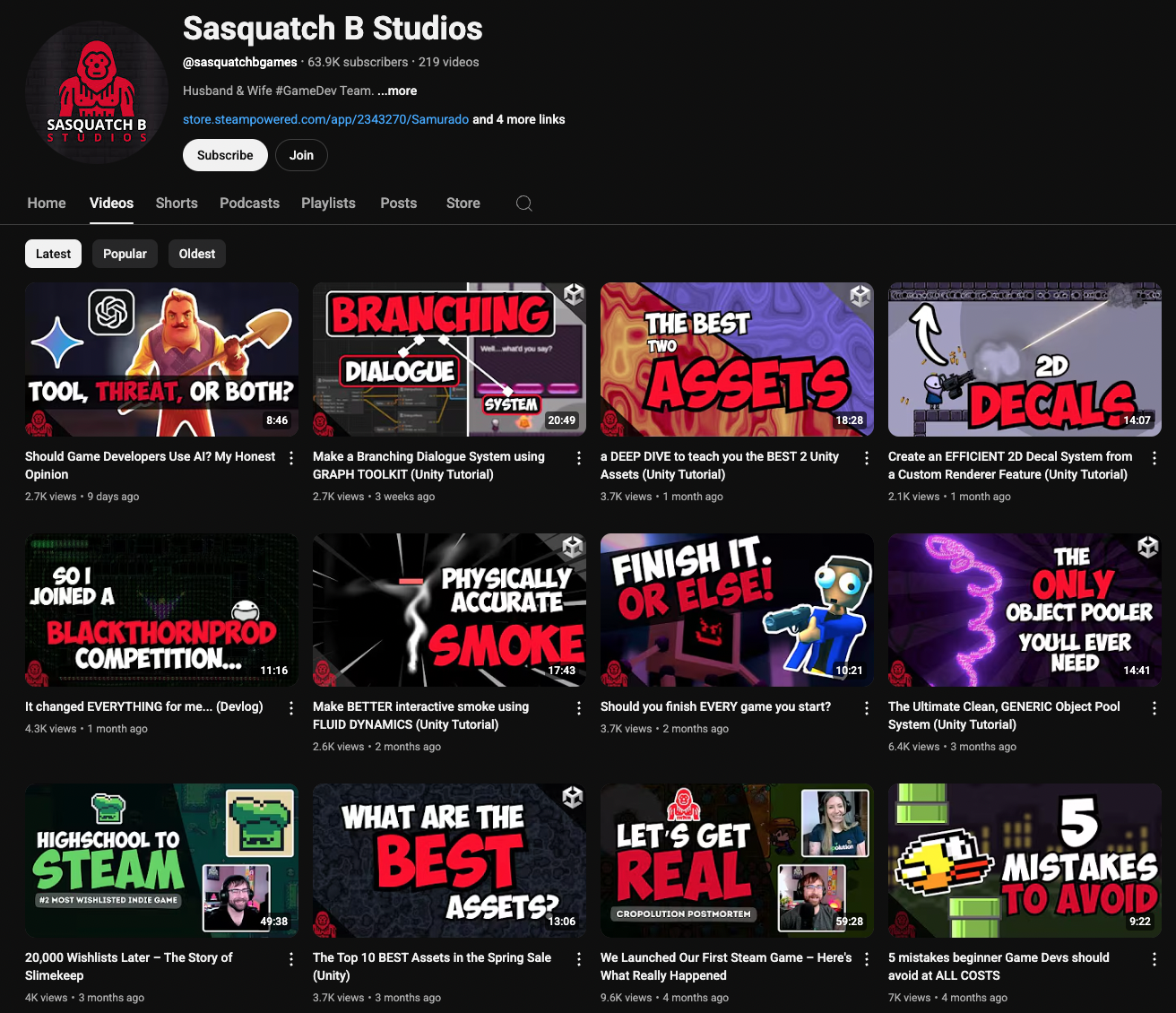The width and height of the screenshot is (1176, 1013).
Task: Select the Latest sort filter chip
Action: click(x=53, y=254)
